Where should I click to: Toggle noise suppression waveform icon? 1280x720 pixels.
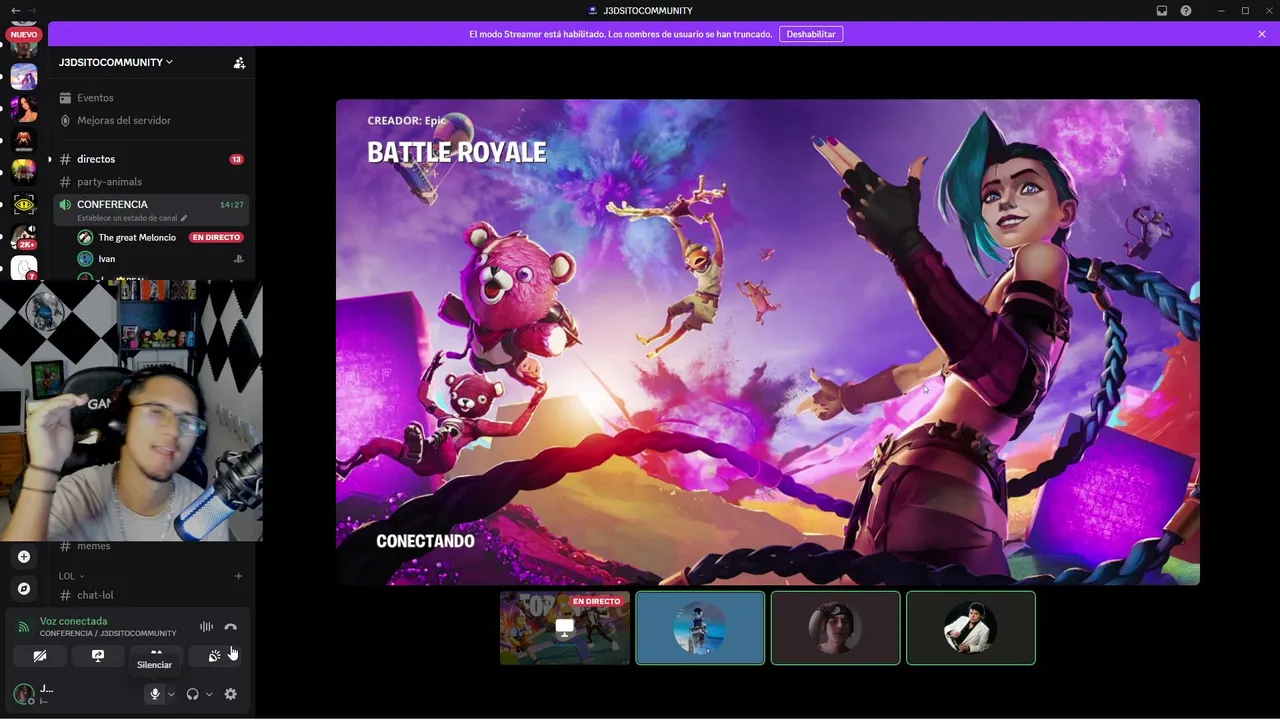tap(206, 627)
